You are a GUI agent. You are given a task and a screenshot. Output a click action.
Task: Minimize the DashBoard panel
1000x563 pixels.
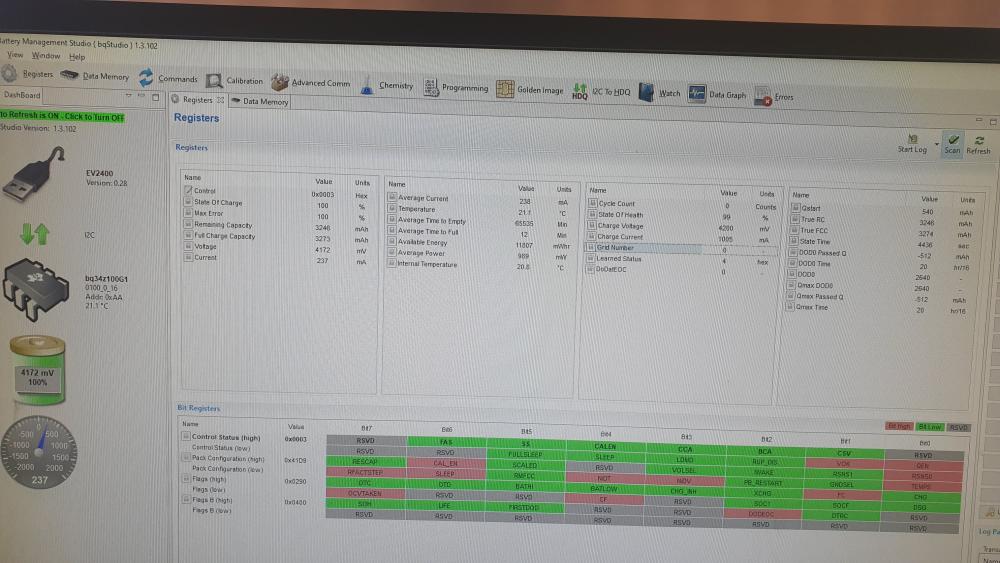128,96
